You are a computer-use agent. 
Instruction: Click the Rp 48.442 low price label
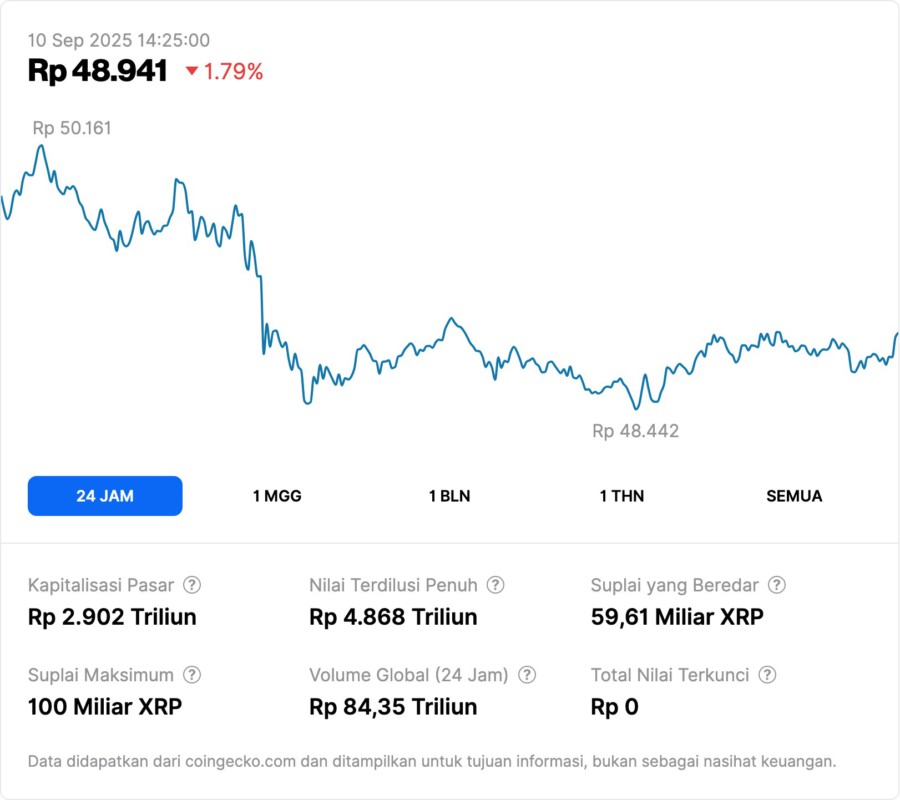coord(635,431)
